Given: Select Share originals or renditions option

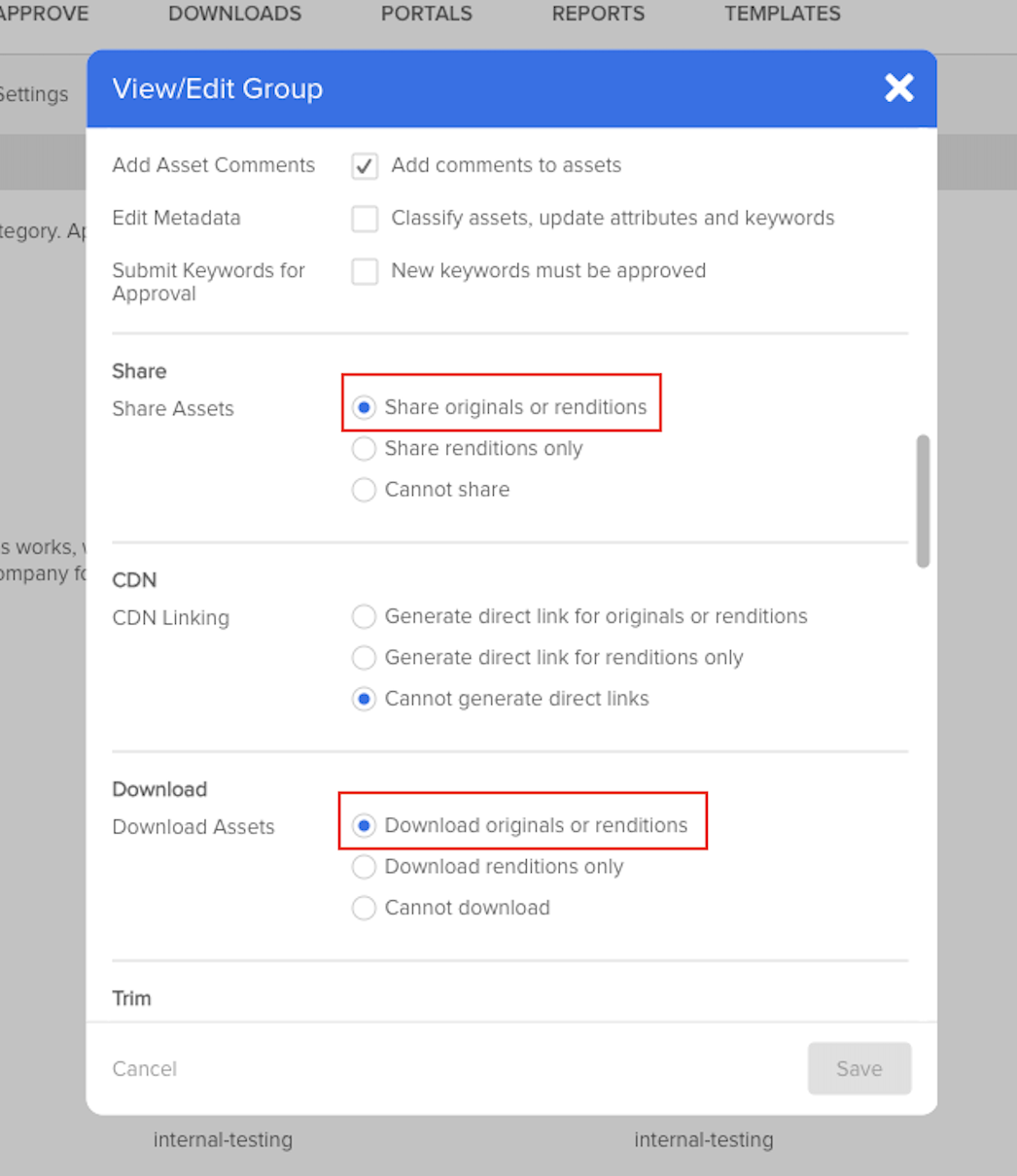Looking at the screenshot, I should pyautogui.click(x=364, y=407).
